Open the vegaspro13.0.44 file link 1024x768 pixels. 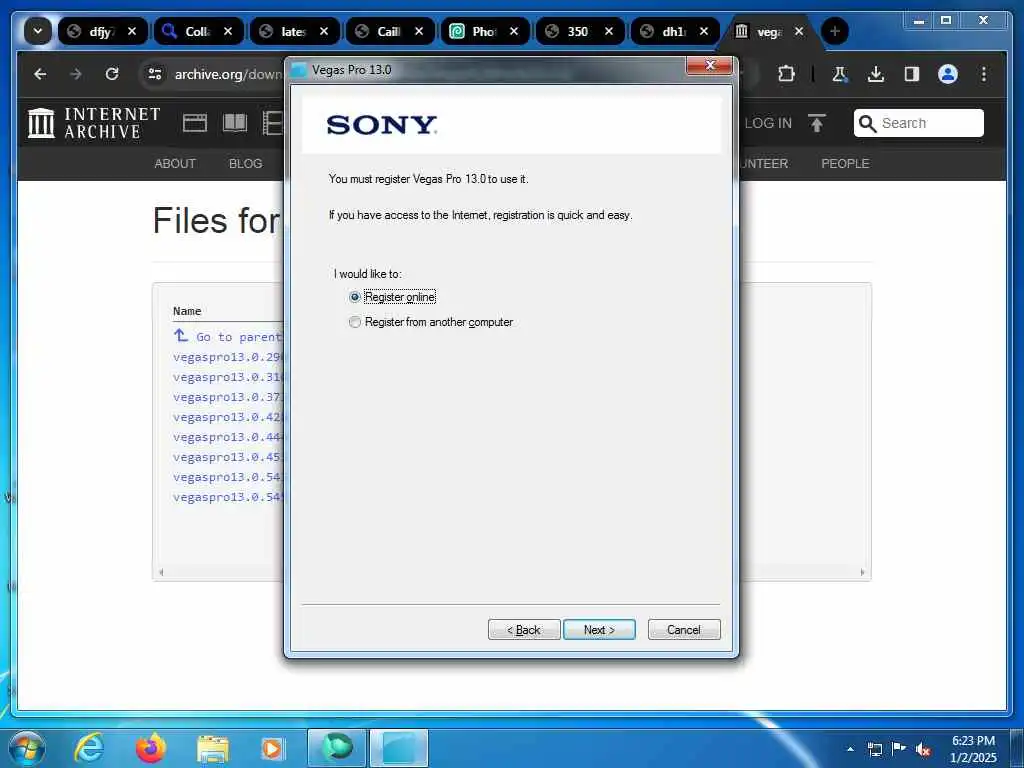[x=228, y=438]
